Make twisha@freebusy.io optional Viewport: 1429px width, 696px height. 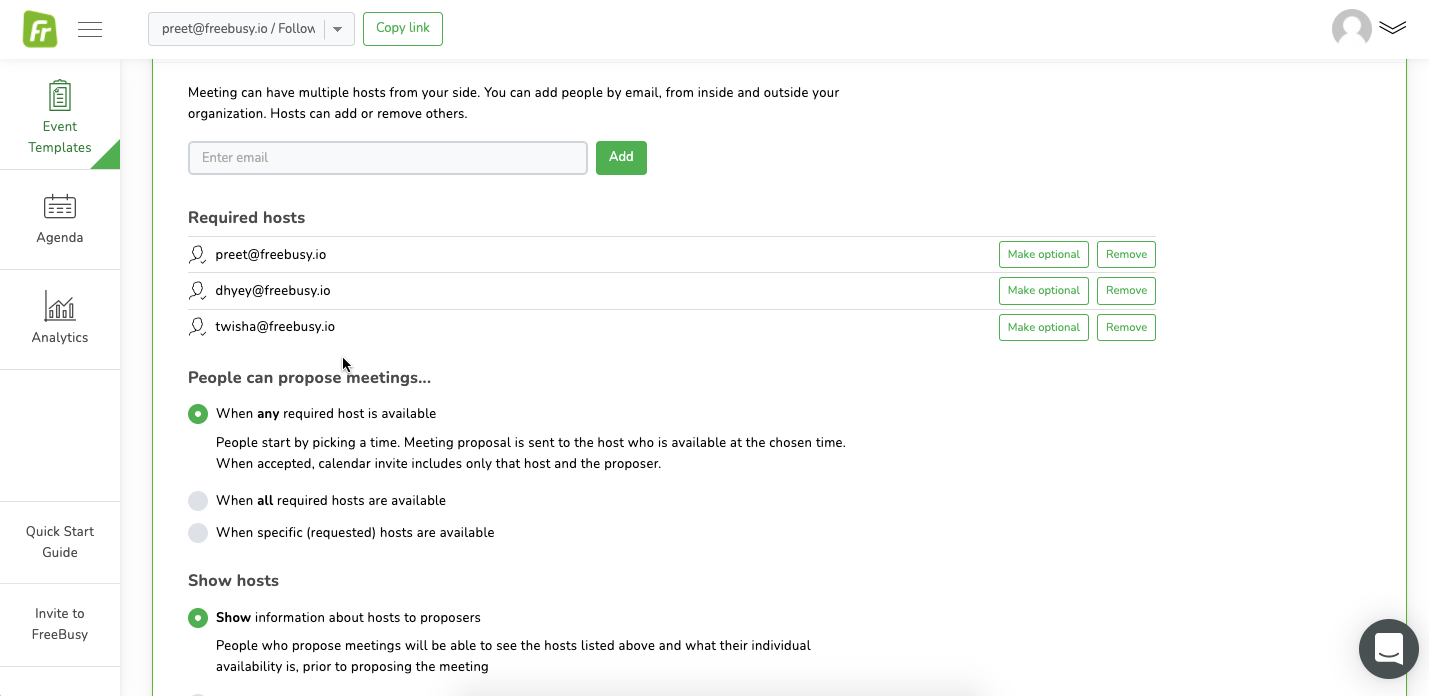coord(1044,328)
